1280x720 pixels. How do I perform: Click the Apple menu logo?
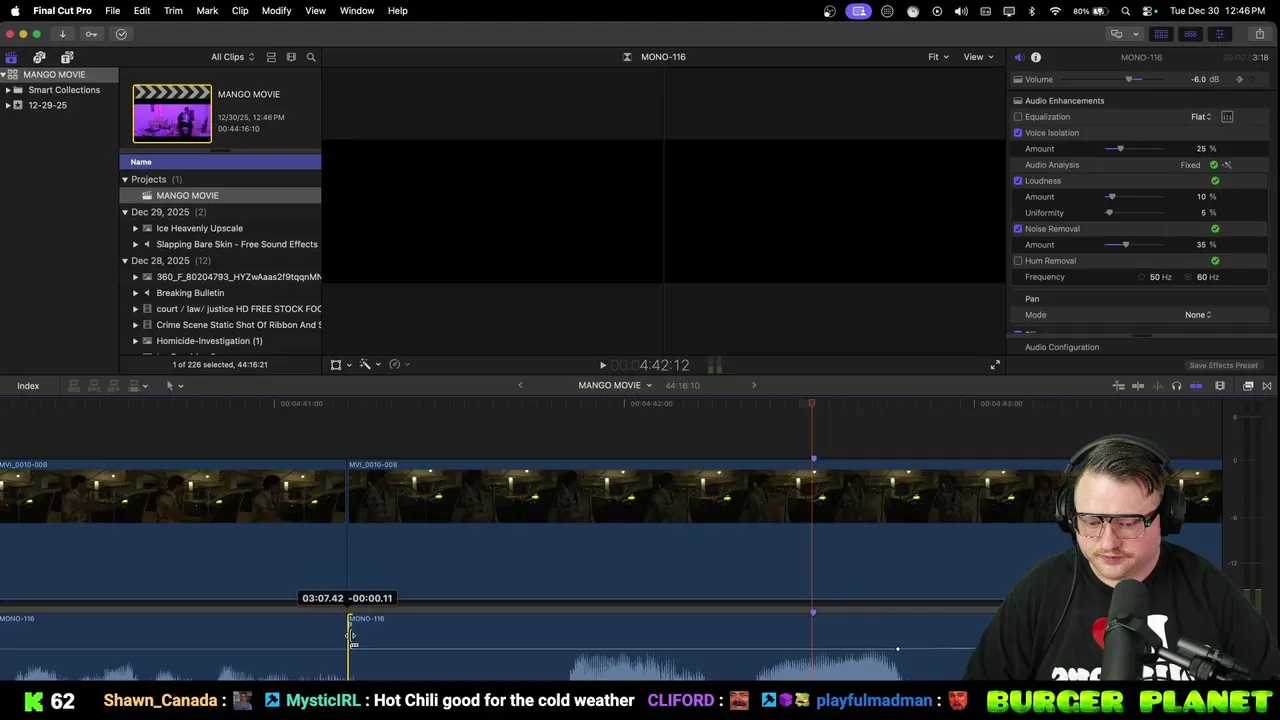tap(15, 11)
